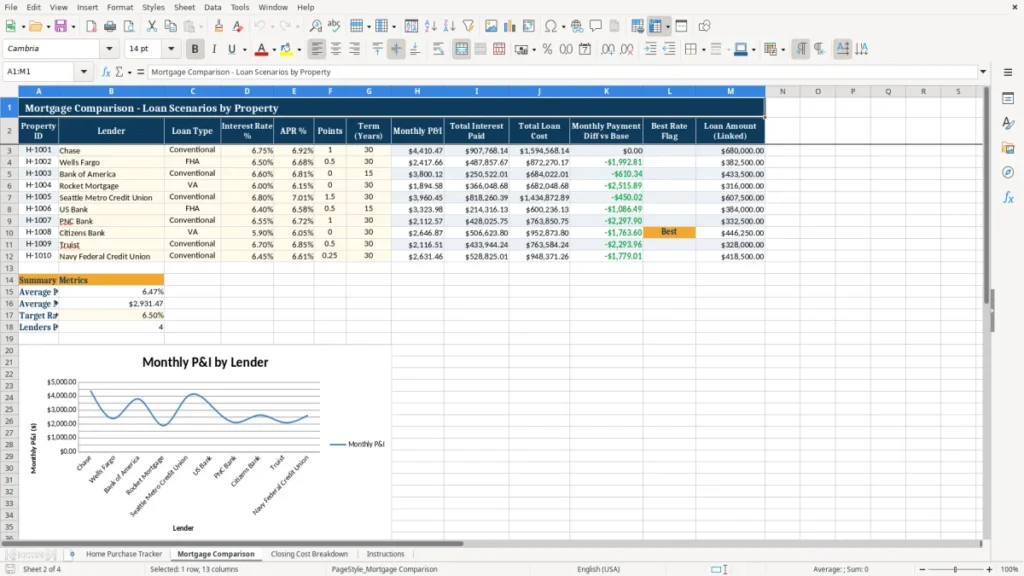Click Increase Indent icon
Screen dimensions: 1024x576
650,49
